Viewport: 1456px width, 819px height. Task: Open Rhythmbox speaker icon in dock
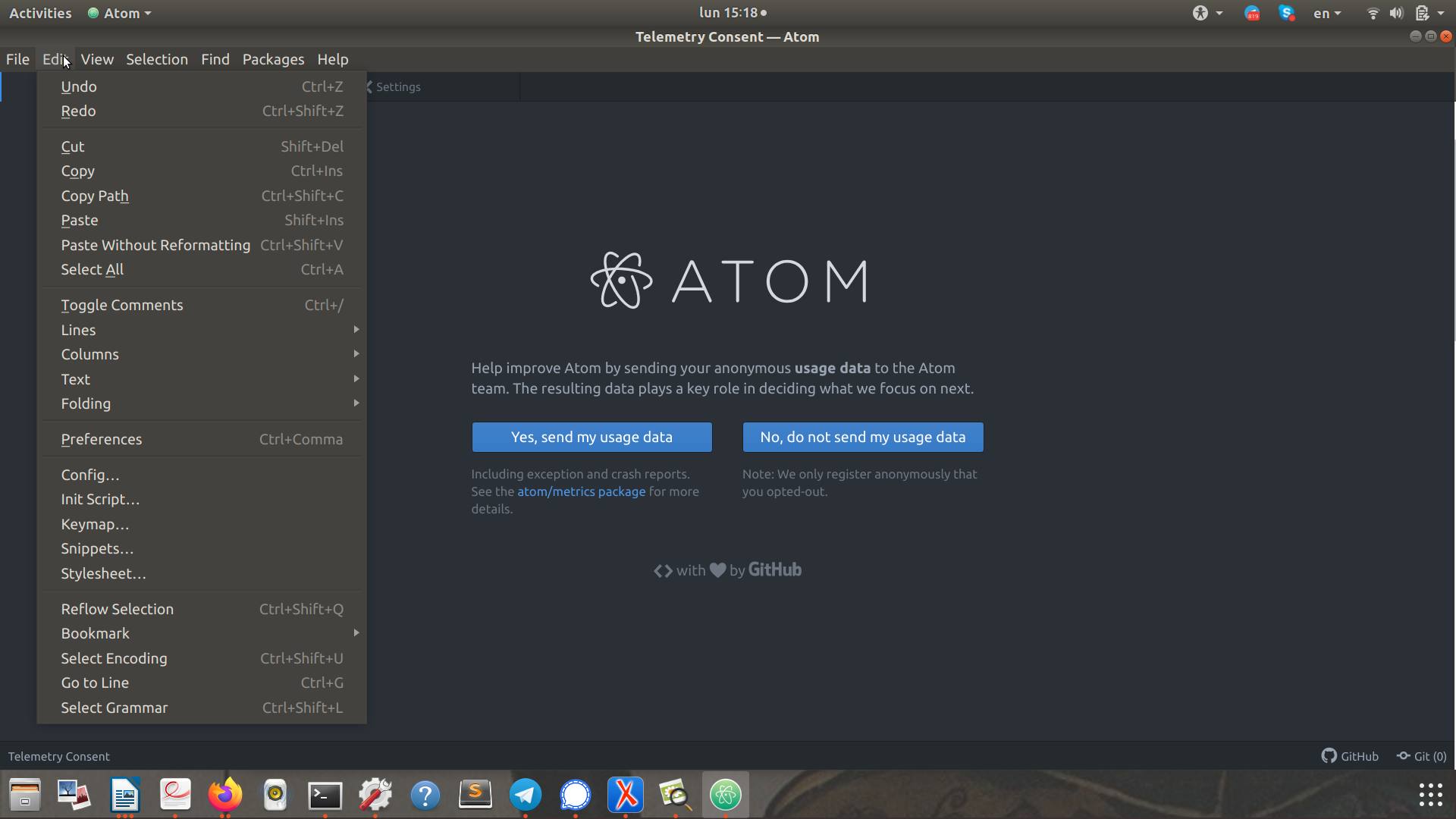[x=275, y=795]
